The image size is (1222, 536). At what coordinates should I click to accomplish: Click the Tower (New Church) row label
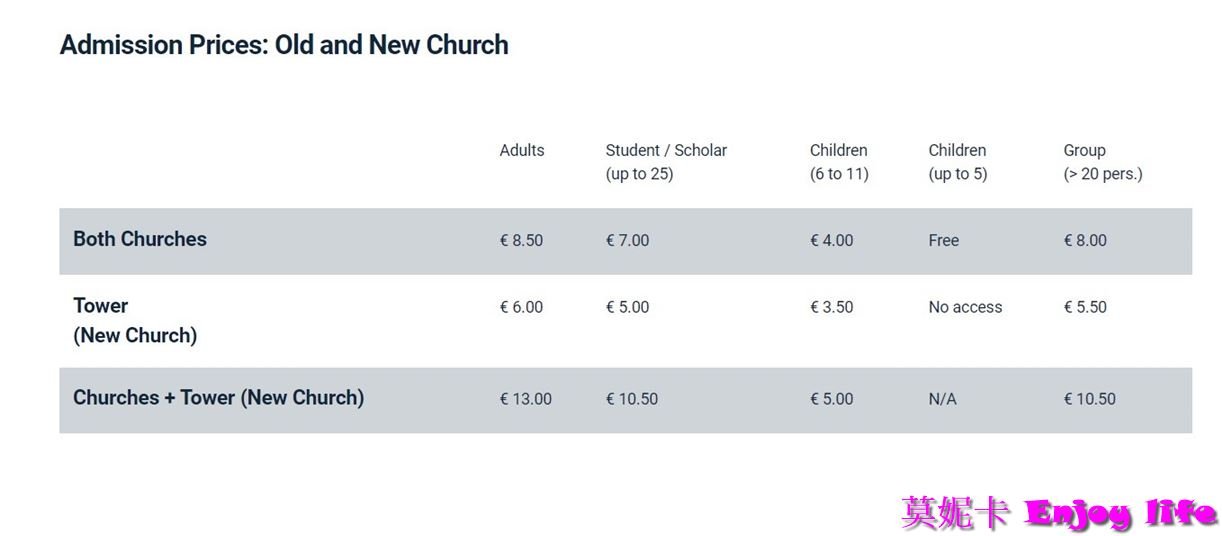tap(134, 320)
